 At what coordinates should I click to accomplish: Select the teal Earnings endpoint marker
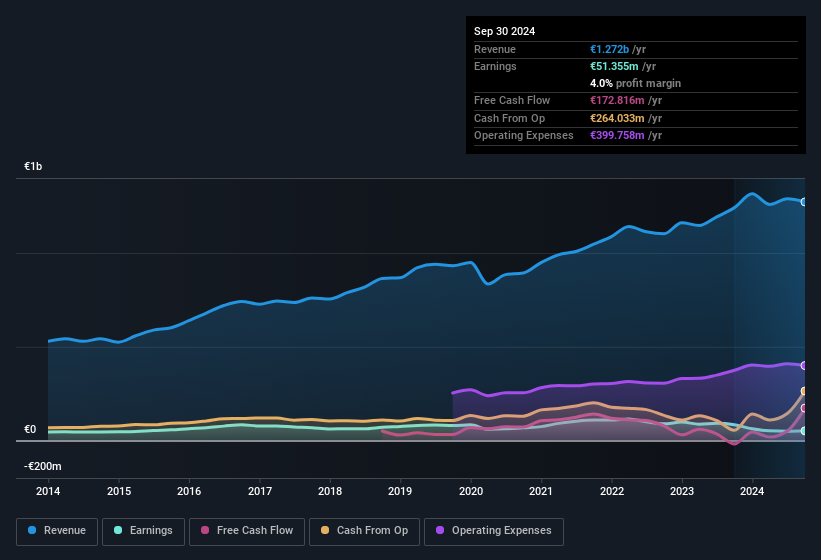(803, 431)
